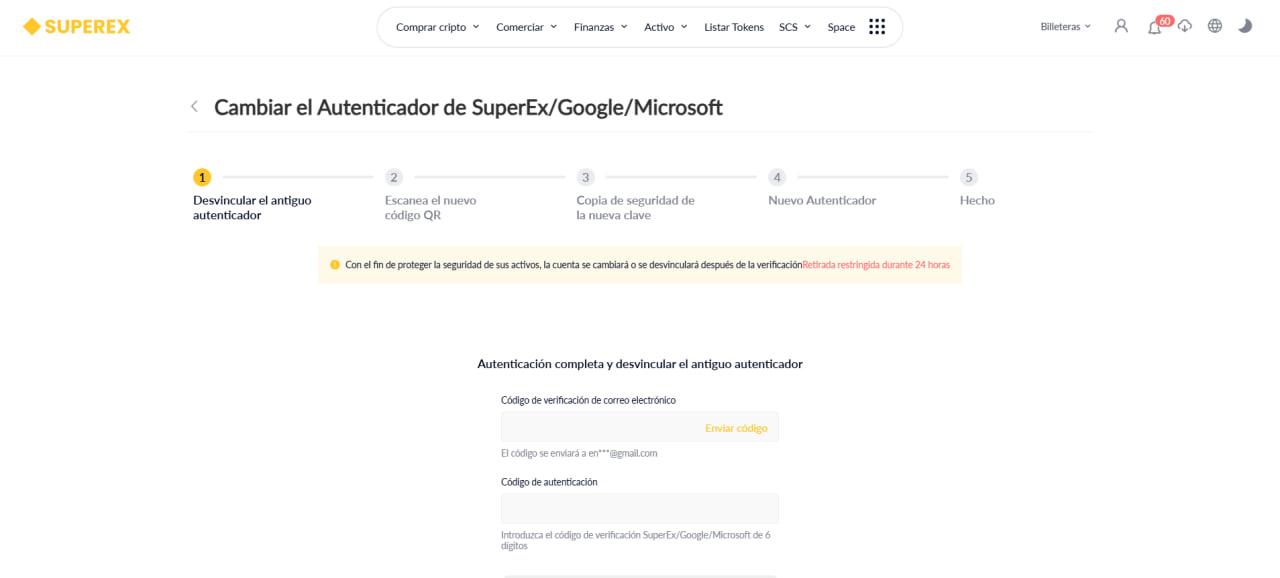This screenshot has width=1280, height=578.
Task: Click the Enviar código button
Action: tap(737, 427)
